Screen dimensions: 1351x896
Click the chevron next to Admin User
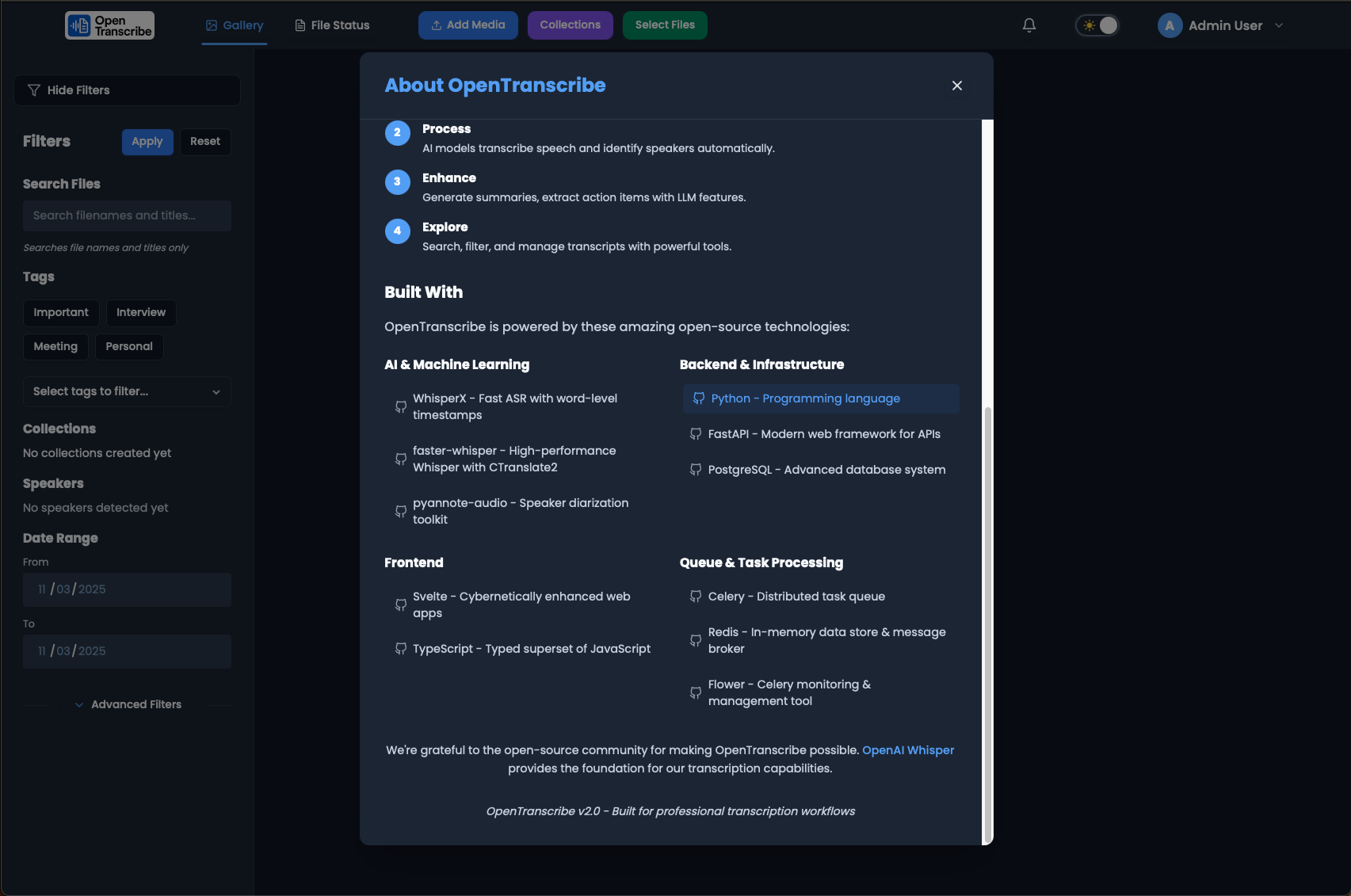click(1279, 25)
